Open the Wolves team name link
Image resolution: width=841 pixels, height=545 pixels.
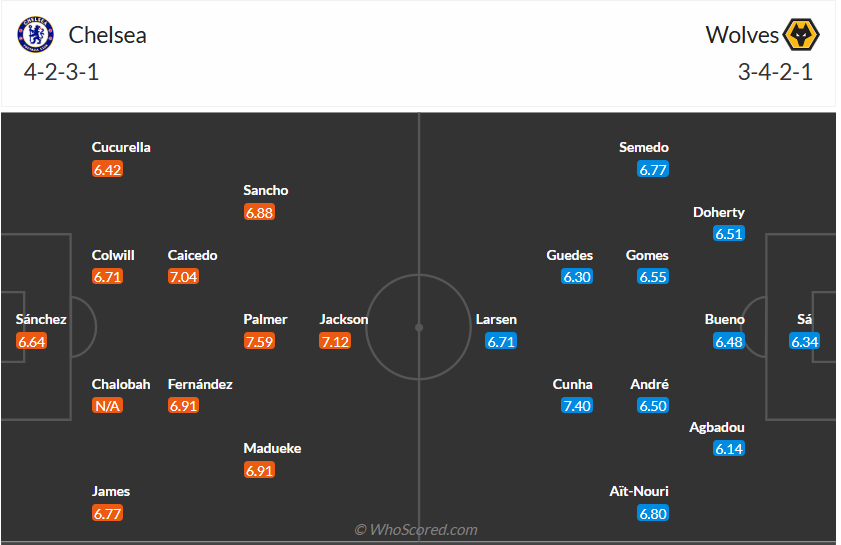click(x=741, y=35)
